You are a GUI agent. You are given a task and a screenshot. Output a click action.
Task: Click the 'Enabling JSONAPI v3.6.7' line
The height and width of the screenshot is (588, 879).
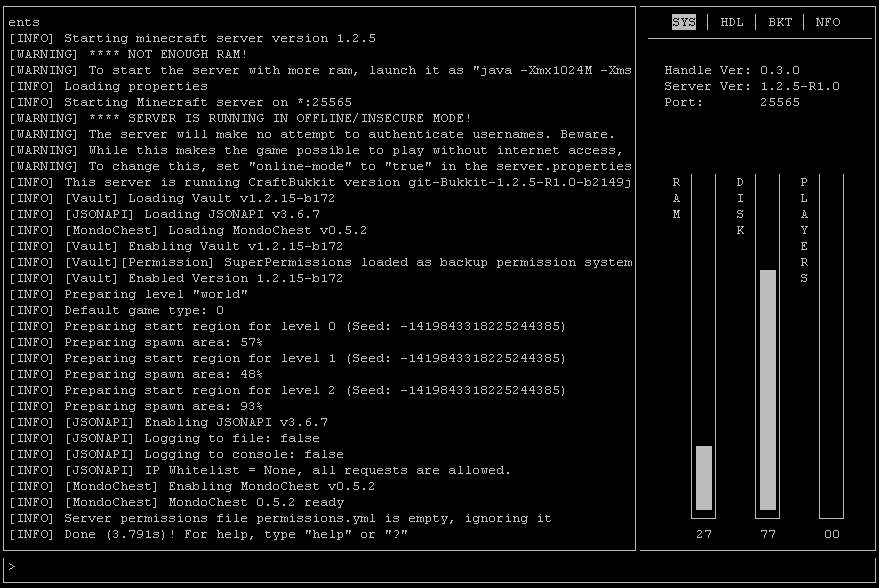(x=168, y=422)
